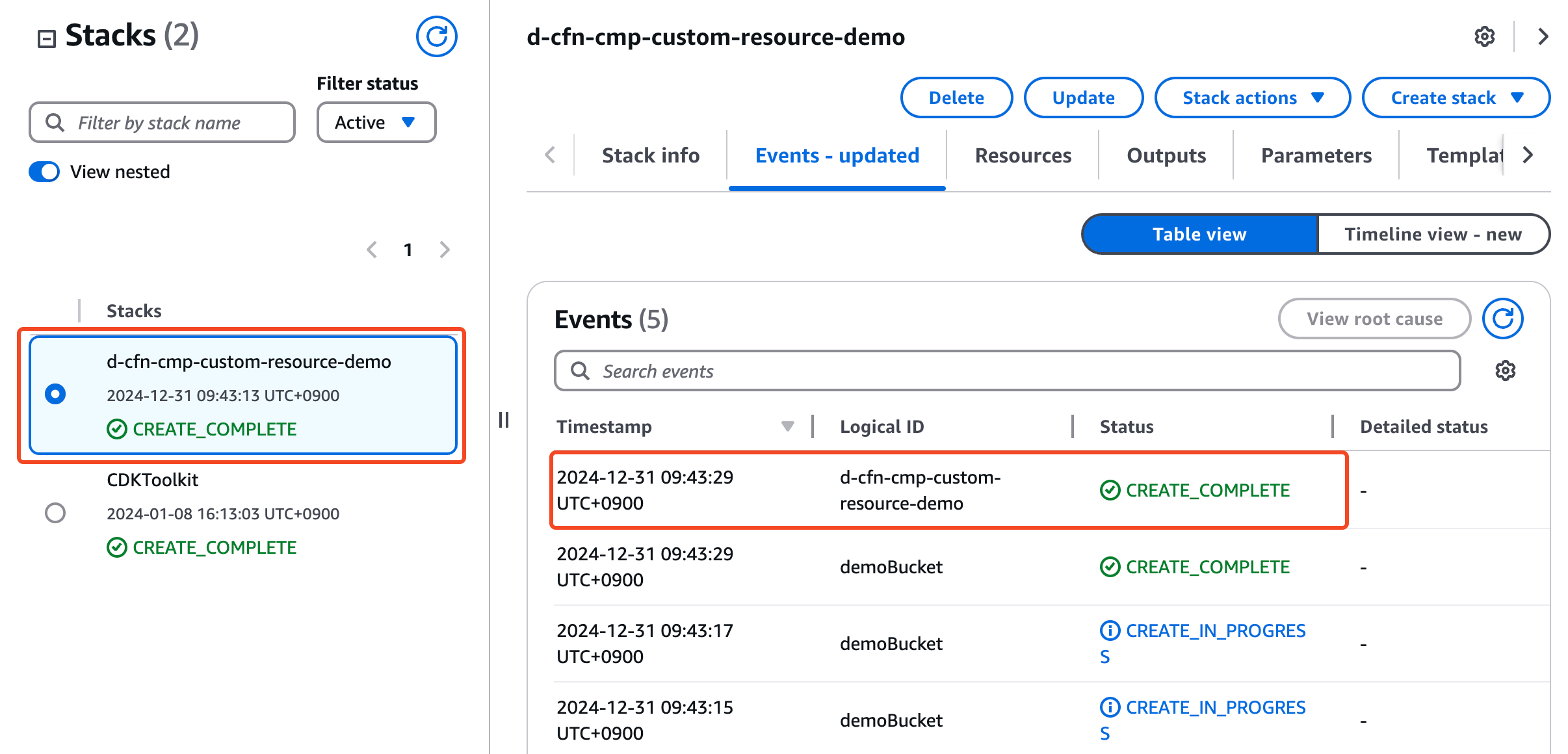Open the Outputs tab
This screenshot has width=1568, height=754.
coord(1166,155)
